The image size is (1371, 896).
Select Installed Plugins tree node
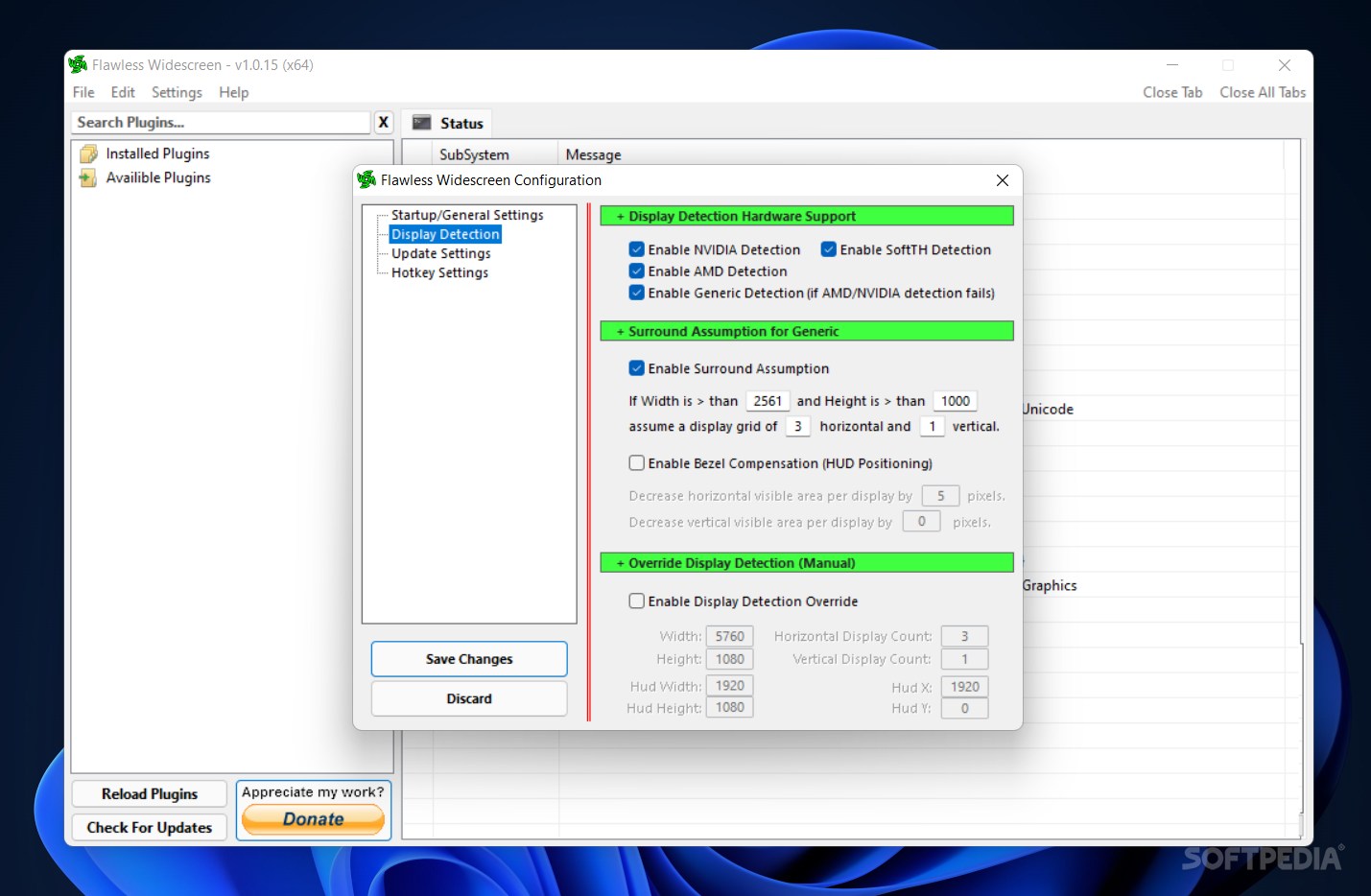click(x=157, y=153)
